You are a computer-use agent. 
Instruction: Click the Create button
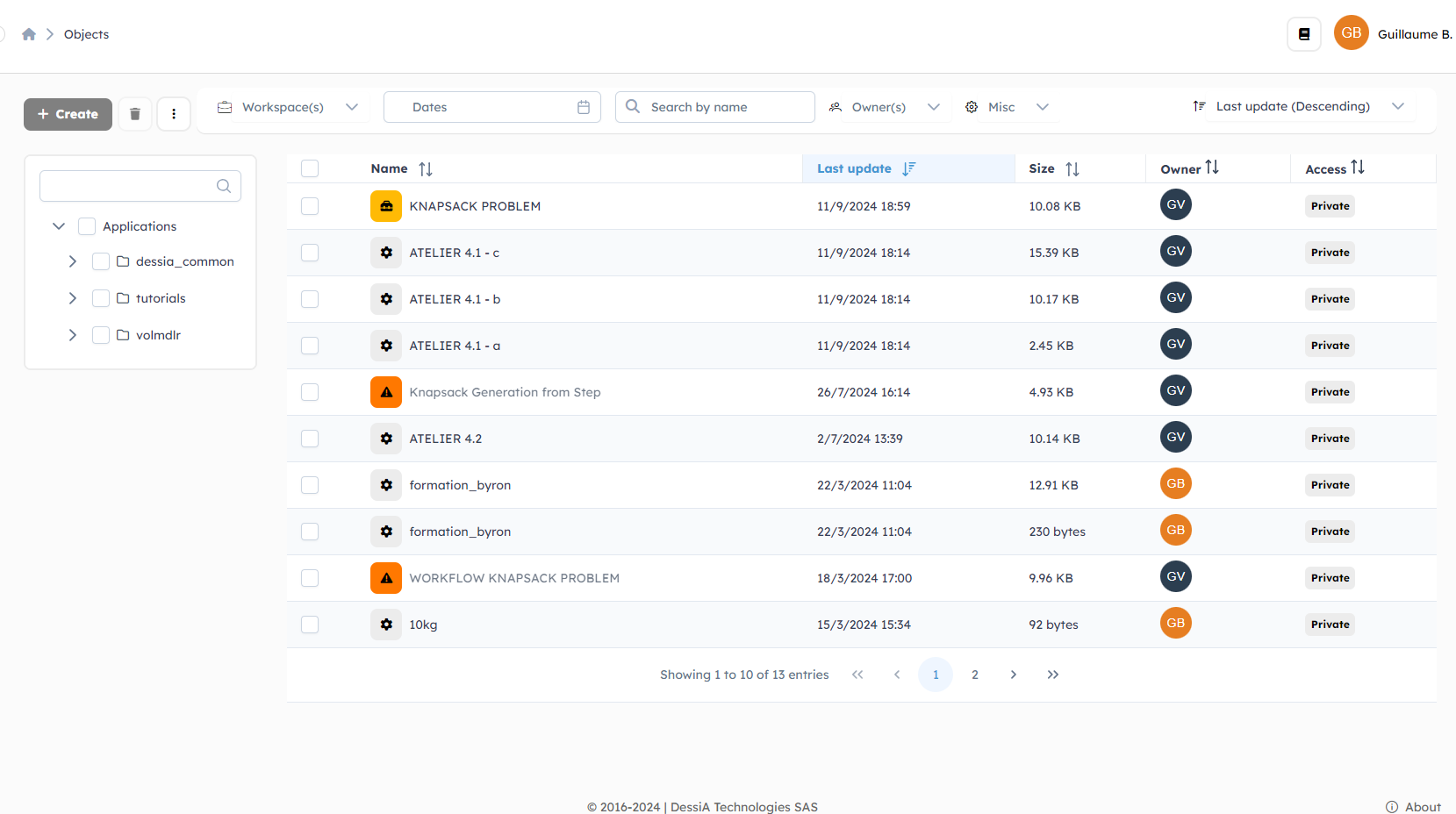68,114
